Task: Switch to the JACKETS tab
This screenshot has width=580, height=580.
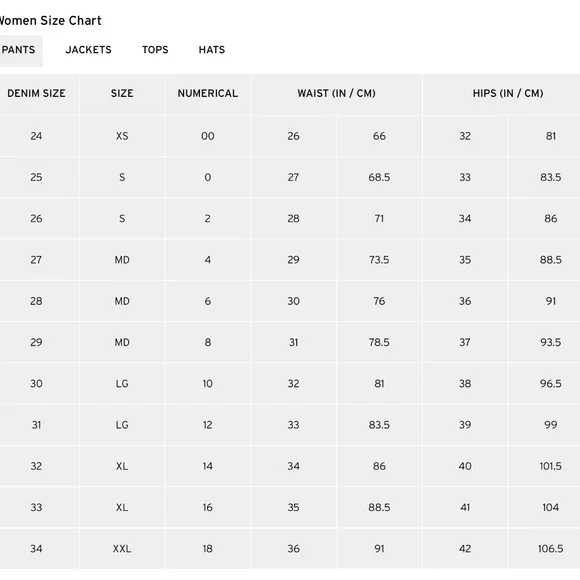Action: coord(88,50)
